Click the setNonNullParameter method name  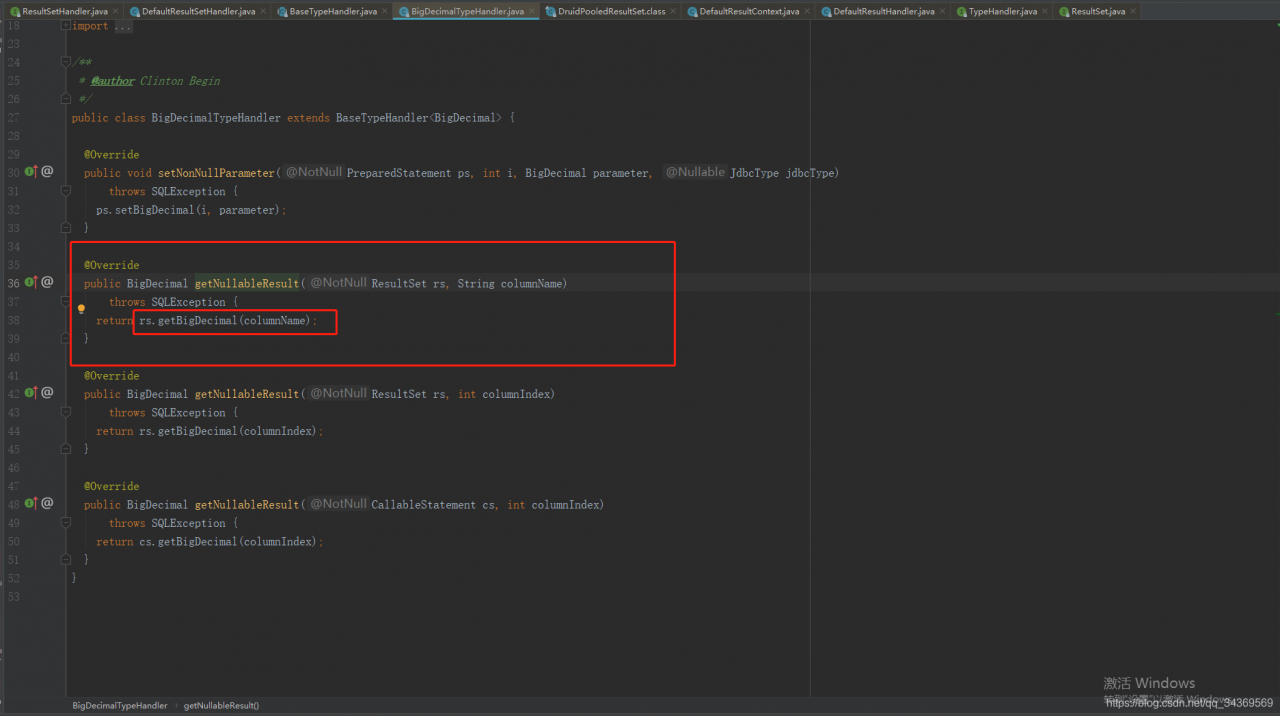point(216,173)
